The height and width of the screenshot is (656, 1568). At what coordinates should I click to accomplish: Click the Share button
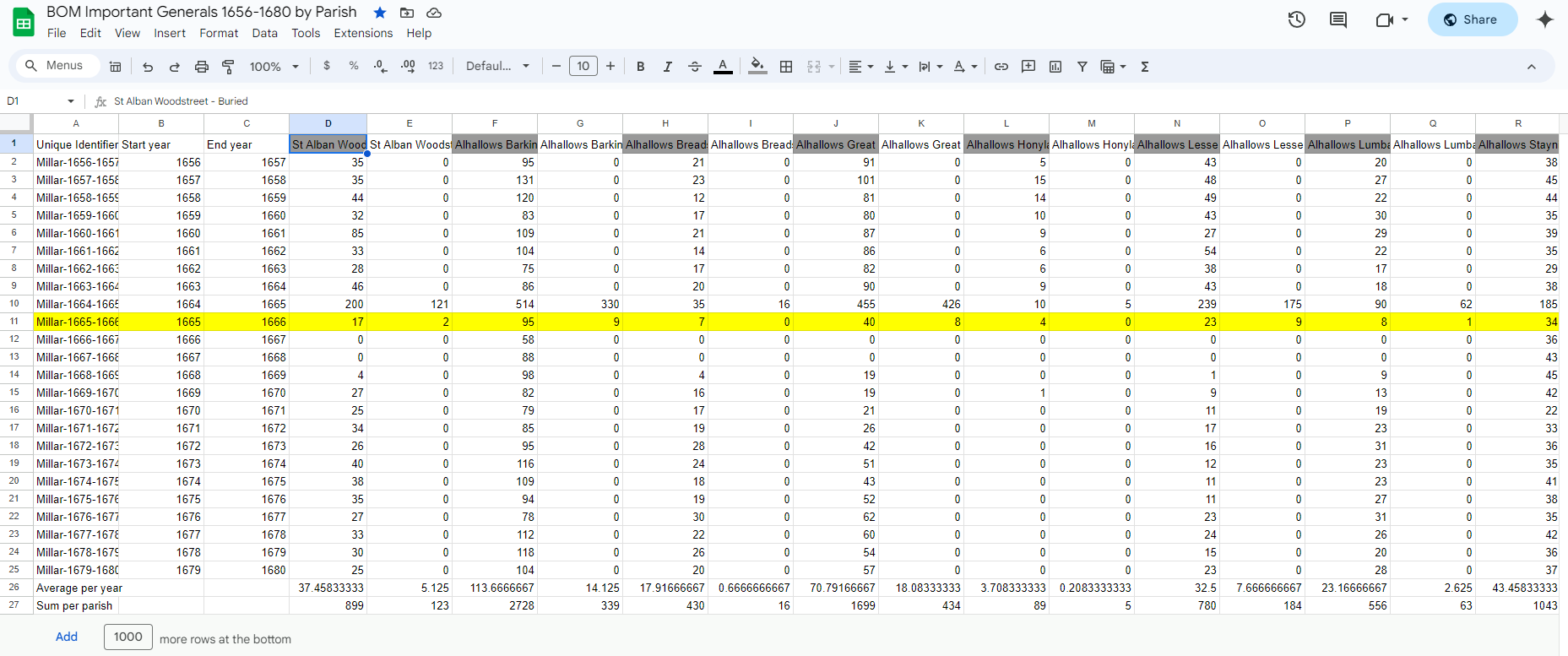[1473, 19]
